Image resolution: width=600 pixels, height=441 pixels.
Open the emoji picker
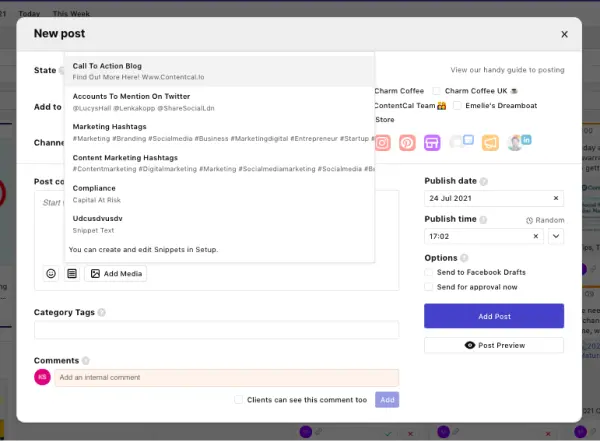click(51, 273)
